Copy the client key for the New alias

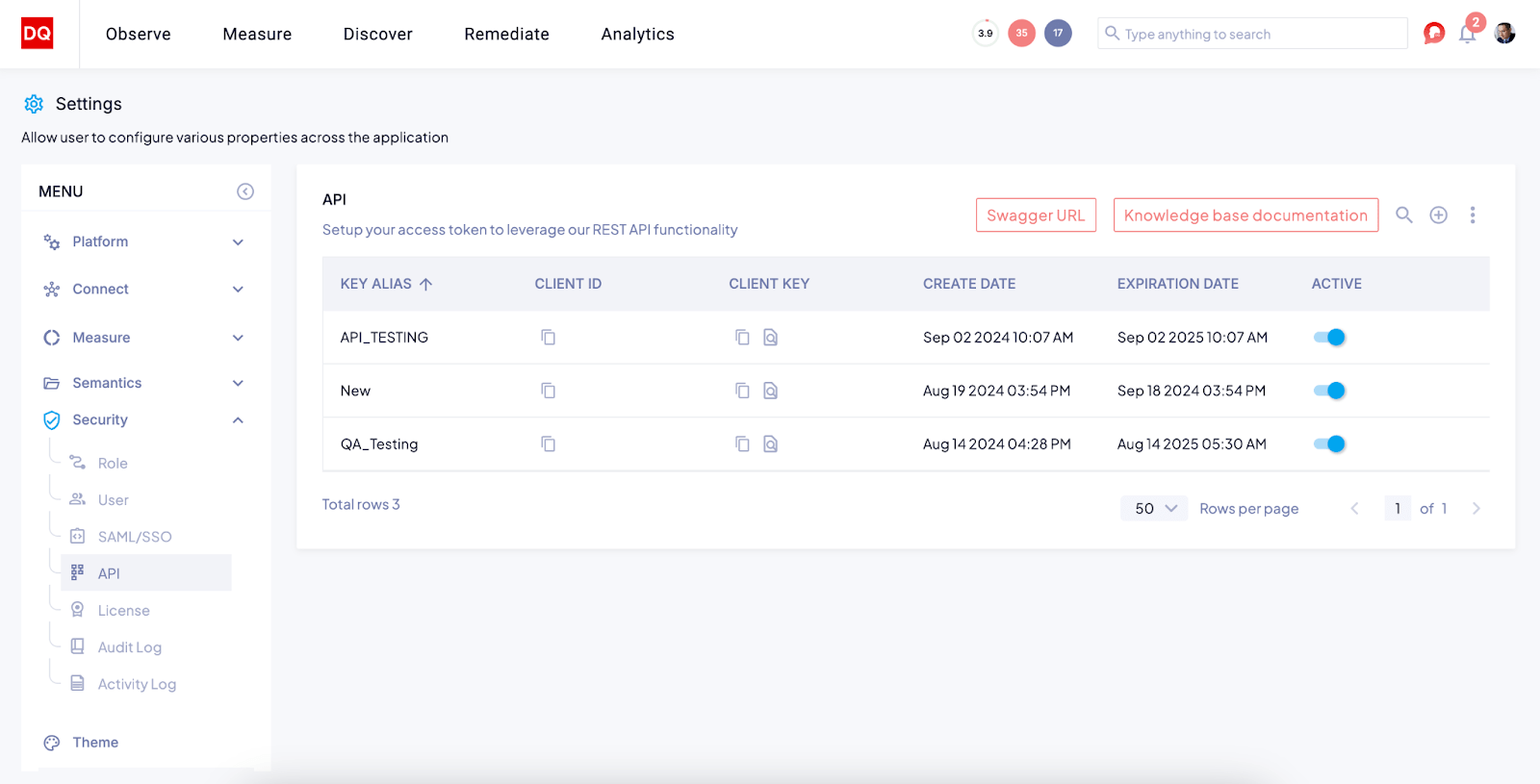[742, 391]
